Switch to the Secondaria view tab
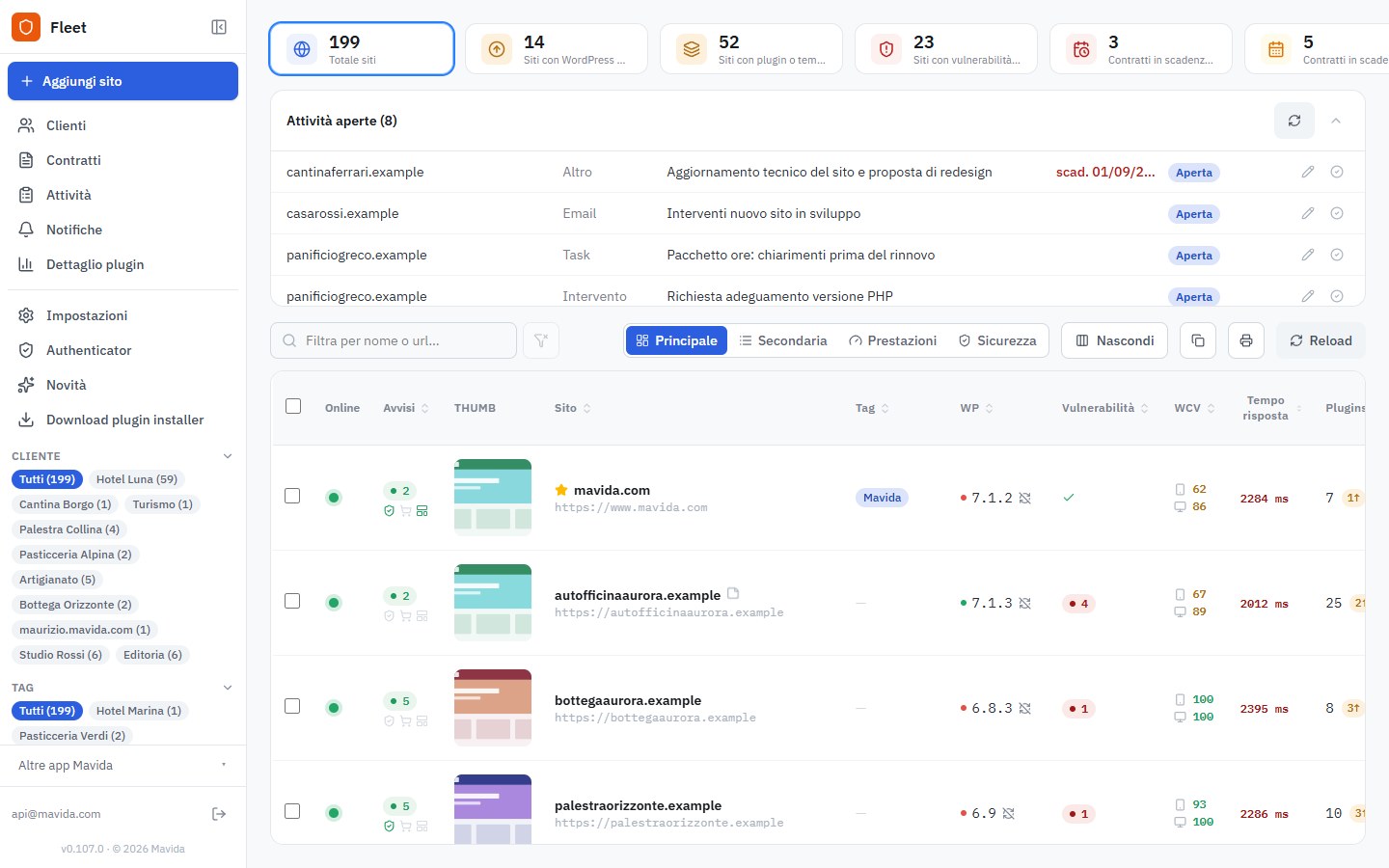 click(783, 340)
